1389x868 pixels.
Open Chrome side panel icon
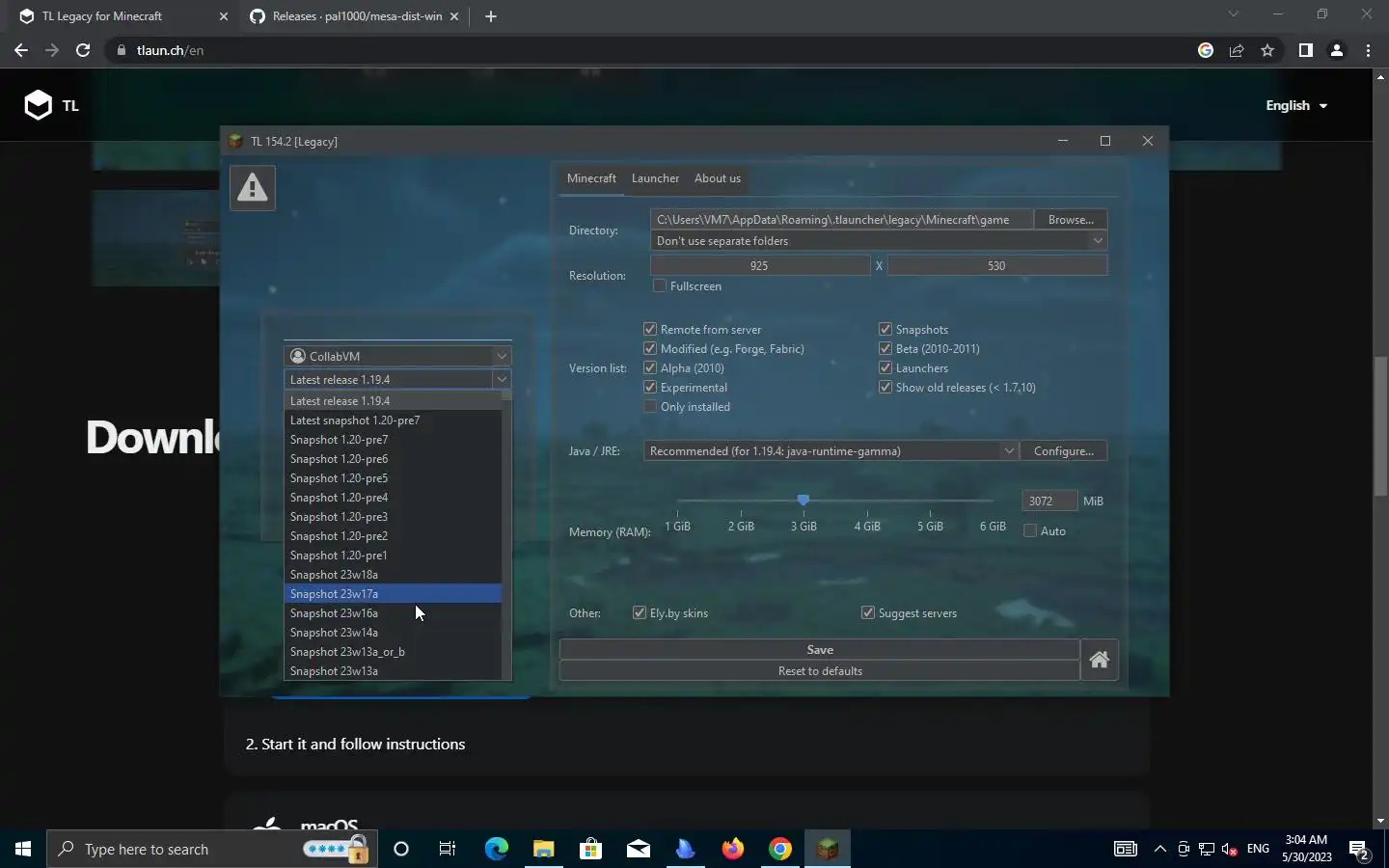(x=1305, y=50)
